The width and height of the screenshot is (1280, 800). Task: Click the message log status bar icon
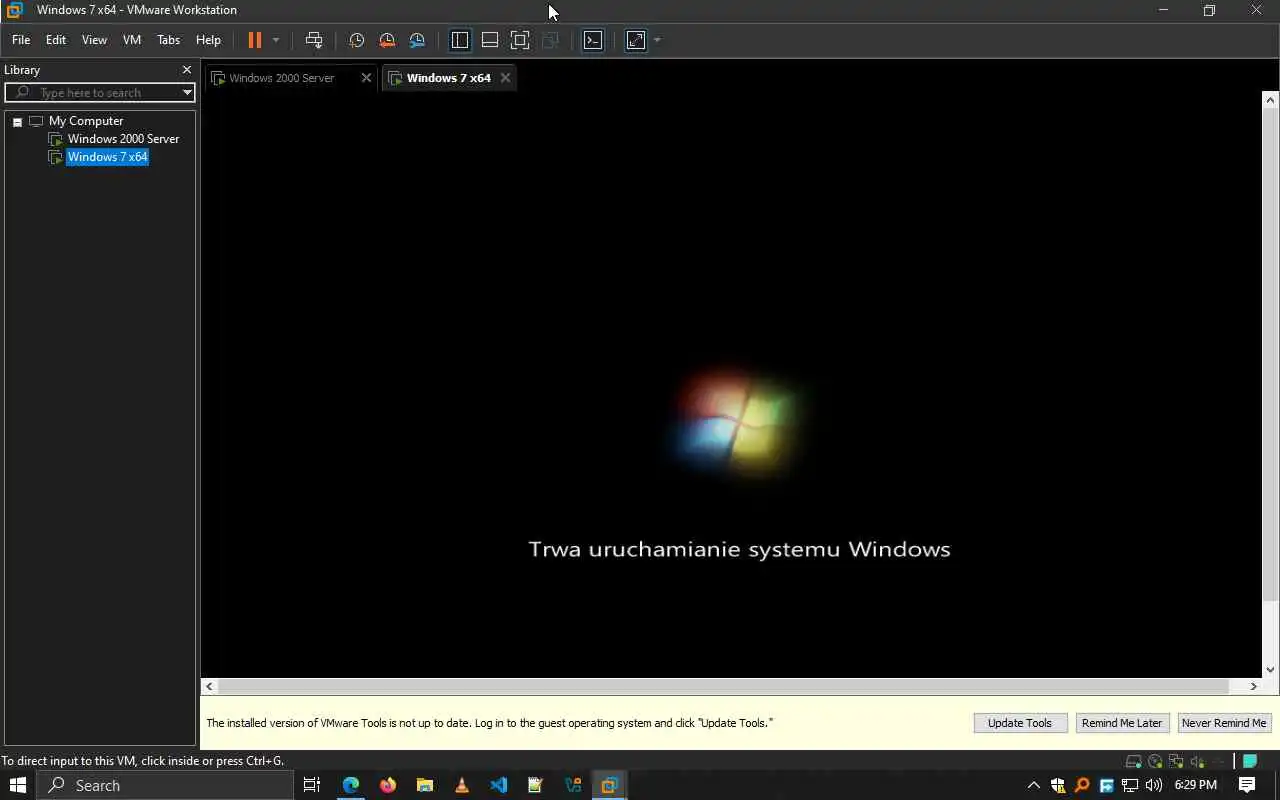[1250, 761]
